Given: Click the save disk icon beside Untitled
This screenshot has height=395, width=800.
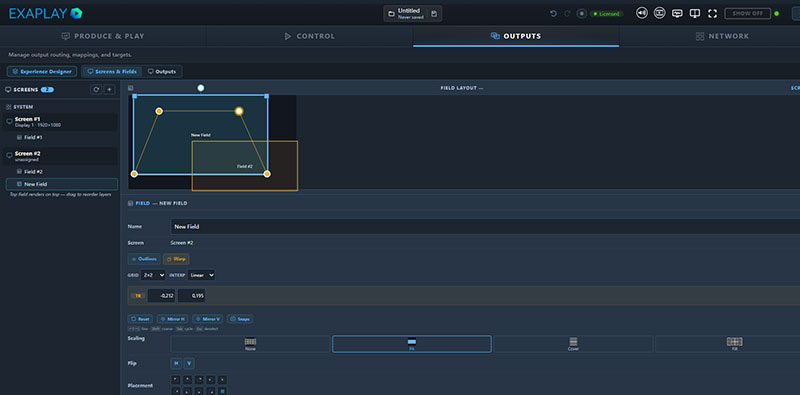Looking at the screenshot, I should click(x=434, y=14).
